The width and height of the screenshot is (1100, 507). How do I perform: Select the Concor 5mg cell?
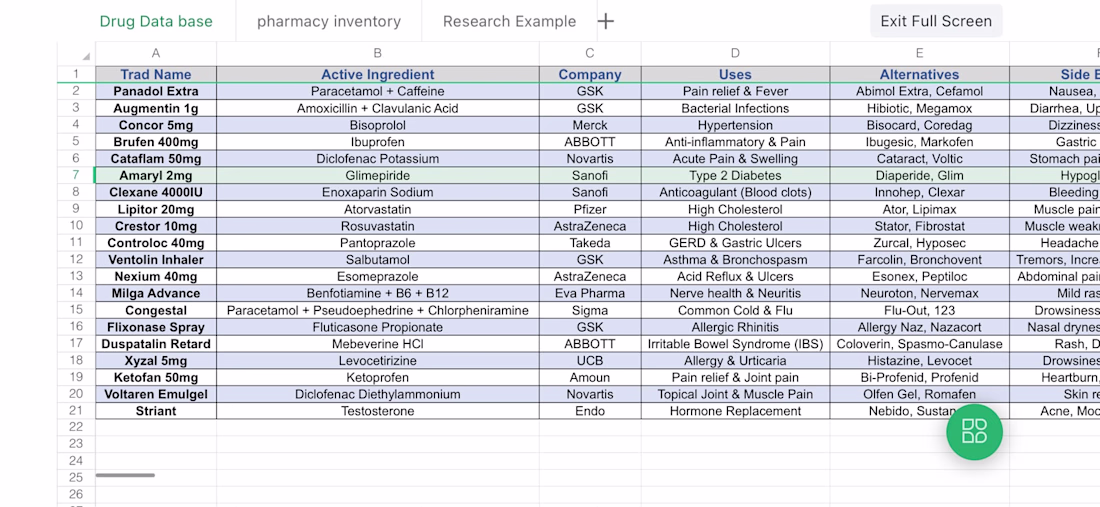click(156, 125)
